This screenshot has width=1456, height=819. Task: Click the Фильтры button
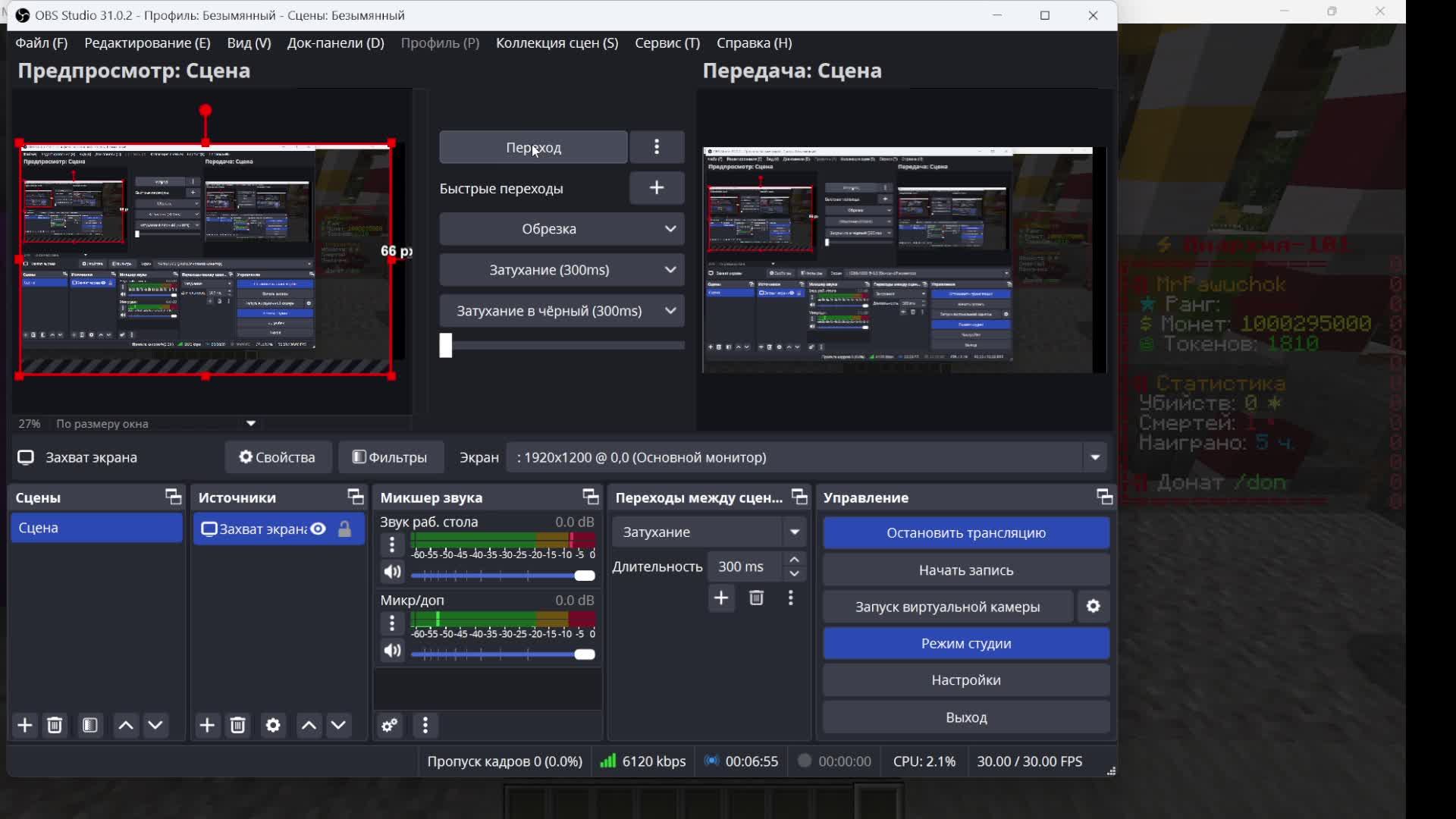pos(391,457)
